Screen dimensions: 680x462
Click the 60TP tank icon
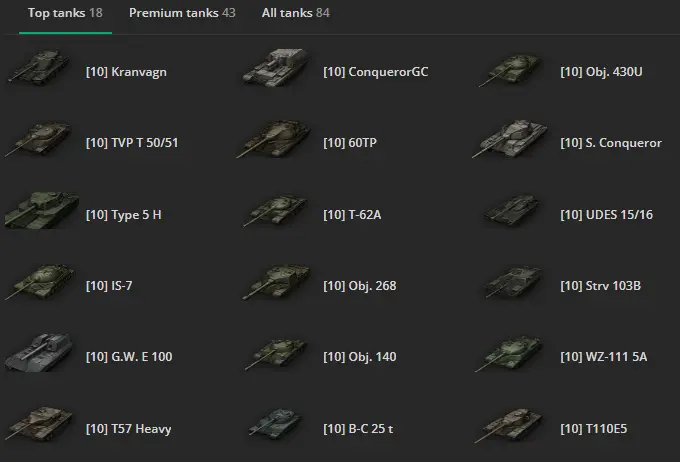tap(274, 139)
